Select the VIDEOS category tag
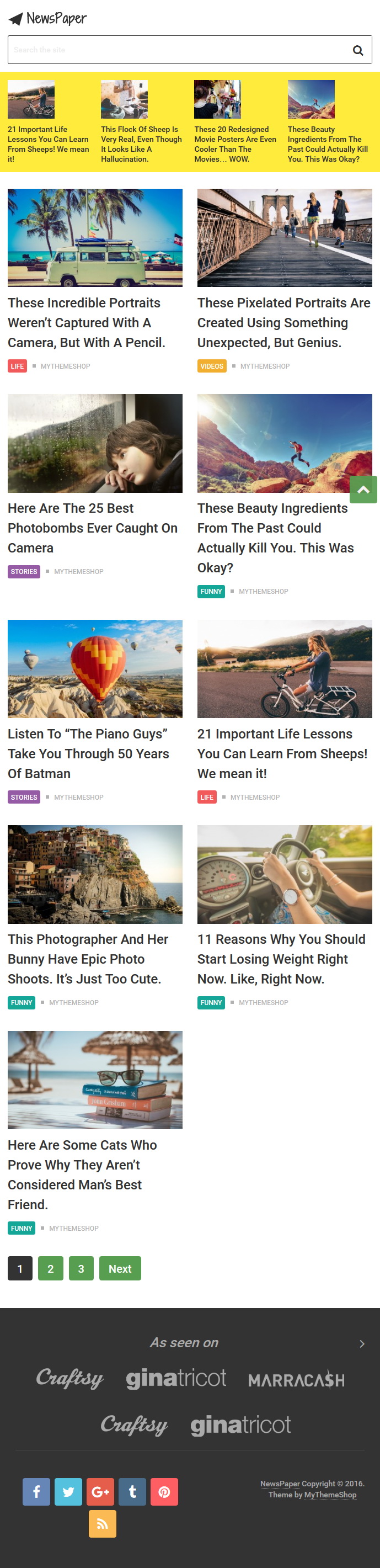The height and width of the screenshot is (1568, 380). (212, 366)
